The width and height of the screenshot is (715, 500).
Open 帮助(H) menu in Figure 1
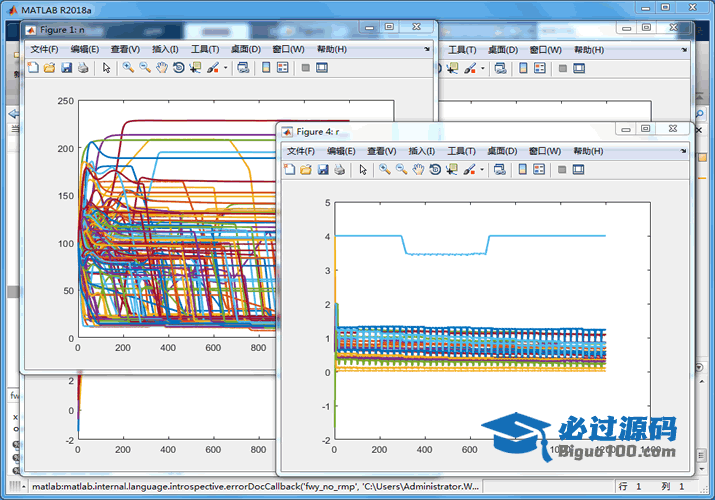click(332, 49)
